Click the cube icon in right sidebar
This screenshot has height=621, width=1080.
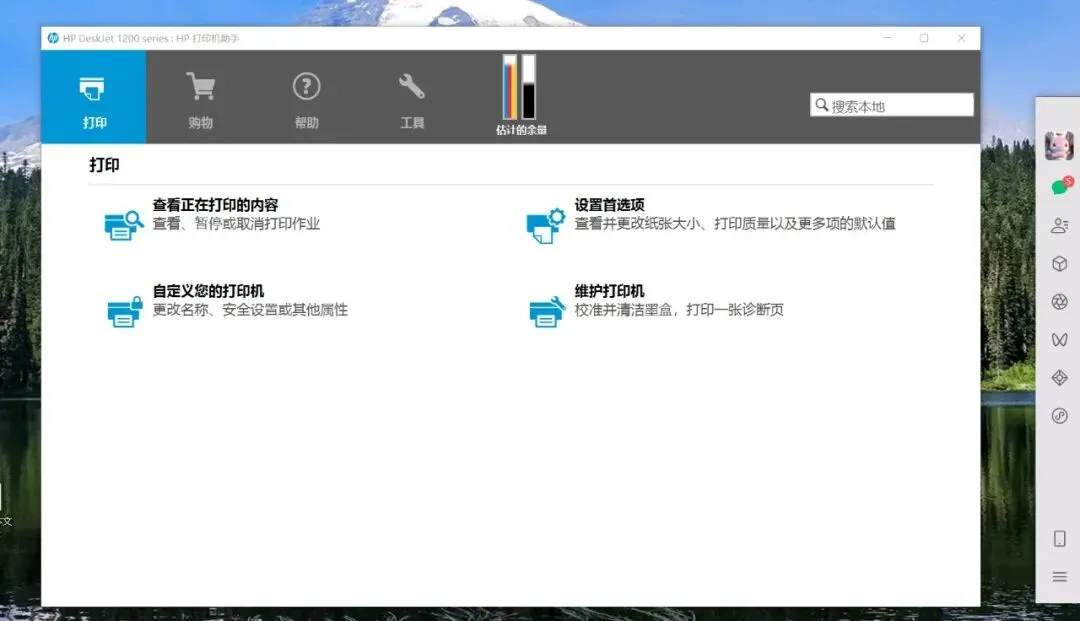pos(1059,264)
